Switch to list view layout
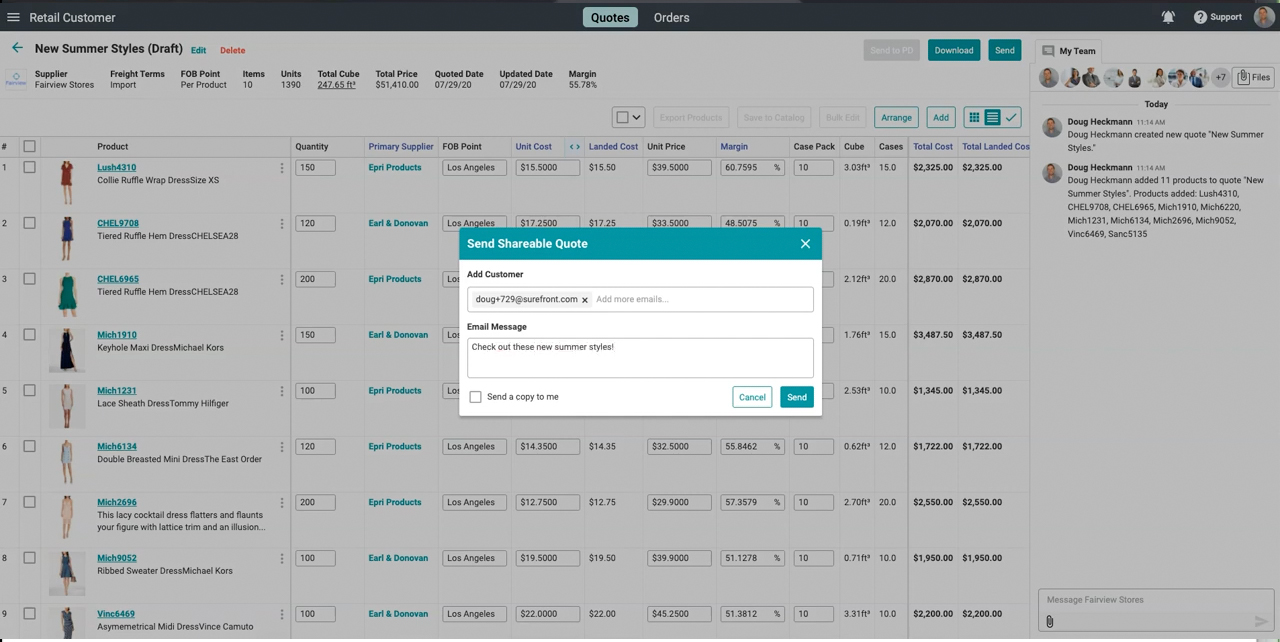This screenshot has height=642, width=1280. tap(992, 118)
